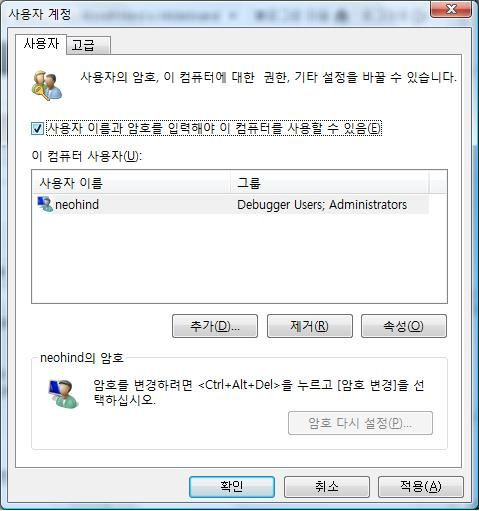
Task: Click the 추가(D)... button
Action: tap(215, 326)
